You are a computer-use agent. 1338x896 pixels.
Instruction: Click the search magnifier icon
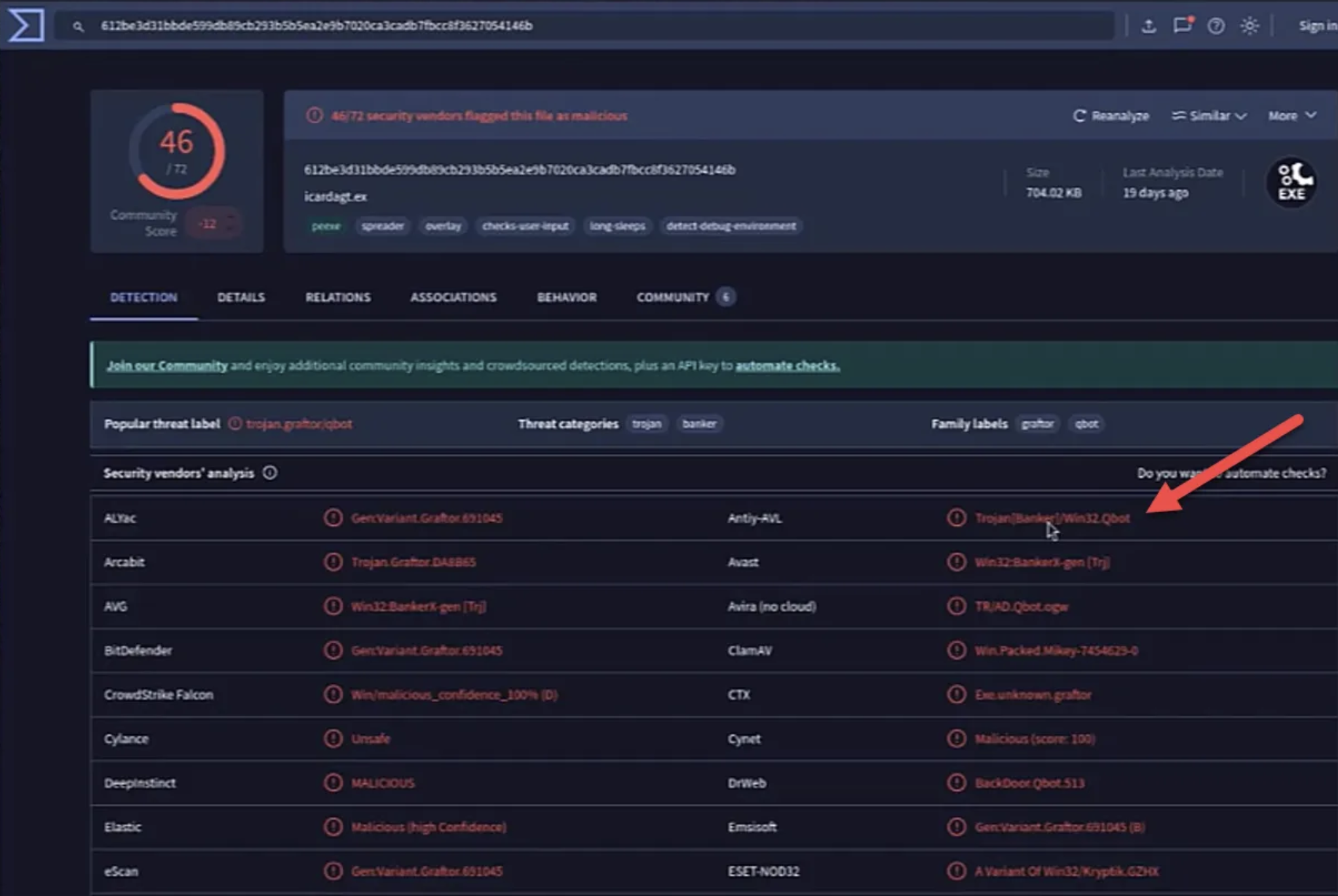tap(78, 26)
